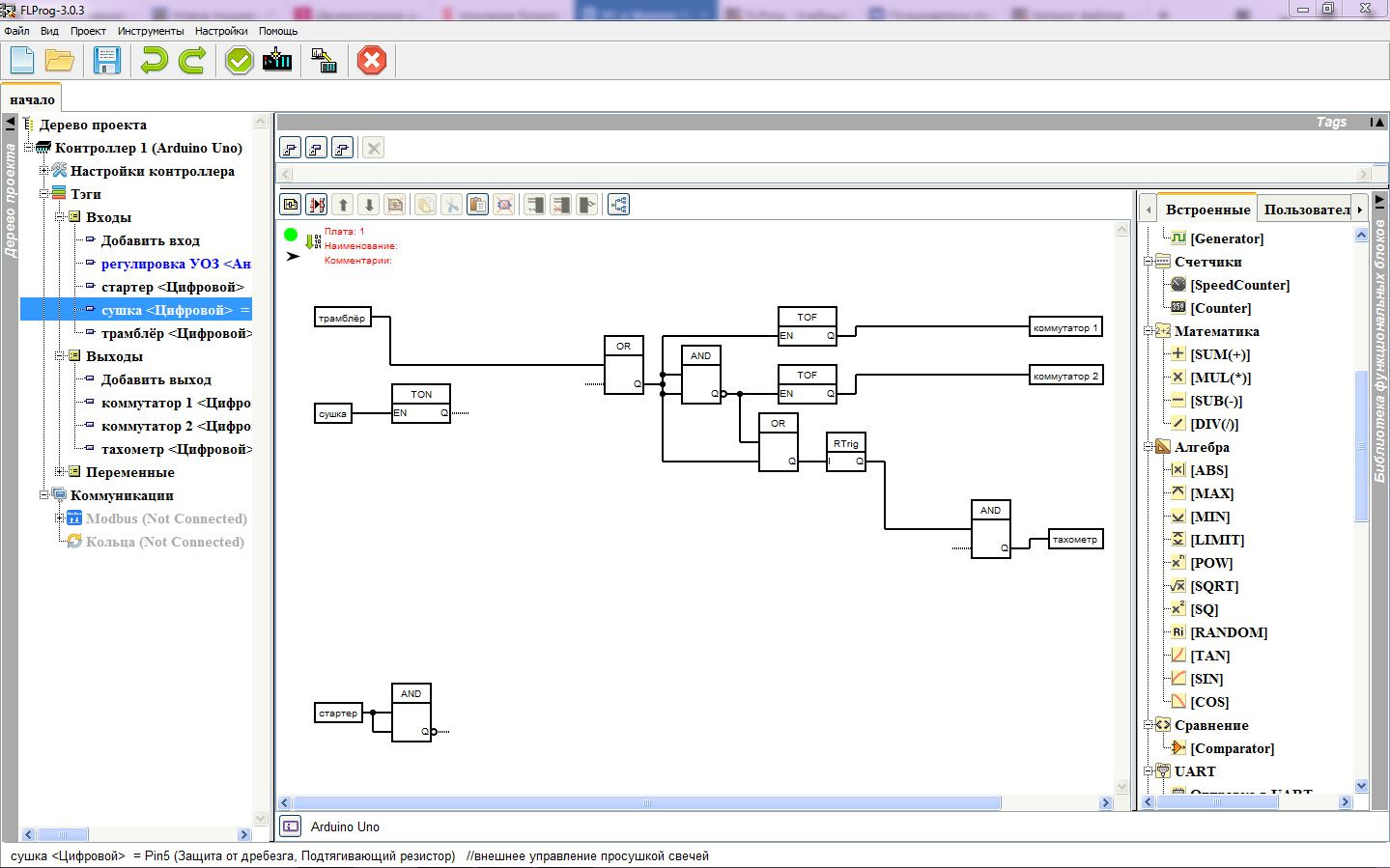Viewport: 1390px width, 868px height.
Task: Click the red X stop icon
Action: coord(372,61)
